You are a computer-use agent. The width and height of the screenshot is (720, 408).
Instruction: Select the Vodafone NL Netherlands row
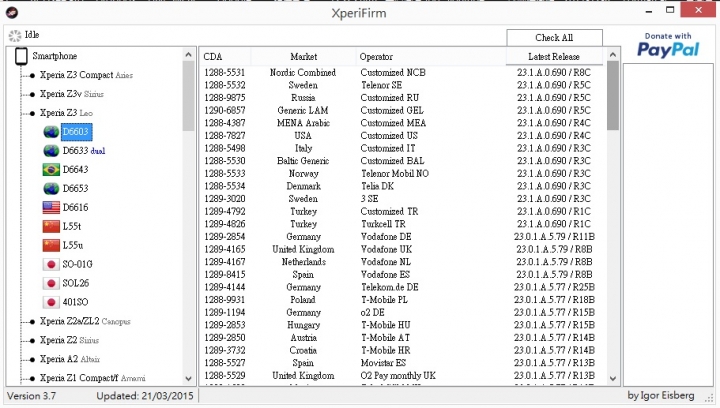pyautogui.click(x=403, y=262)
